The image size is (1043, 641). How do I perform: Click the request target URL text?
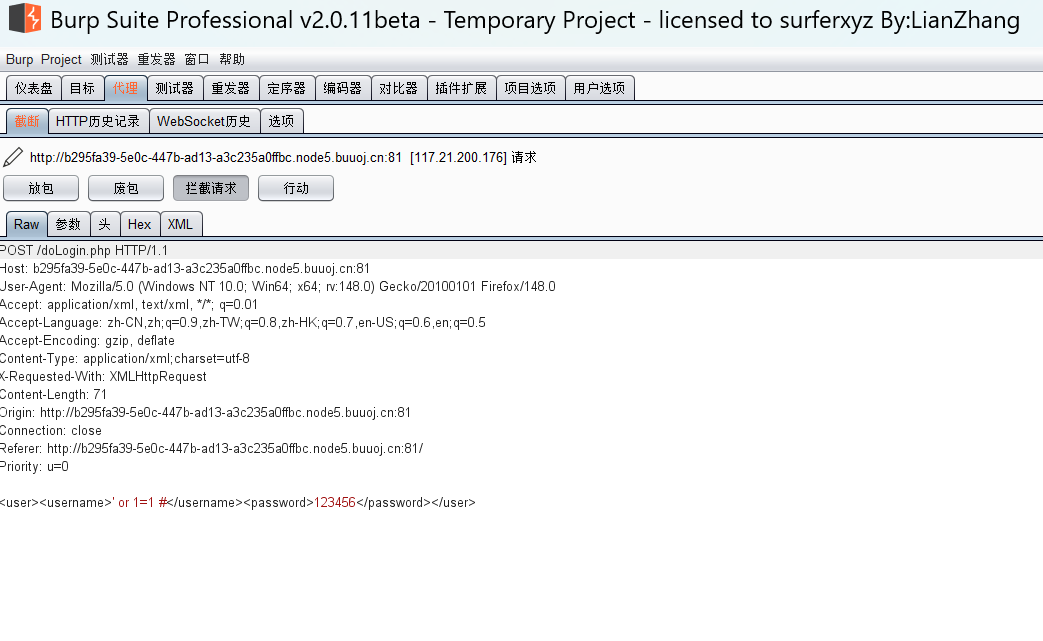216,158
